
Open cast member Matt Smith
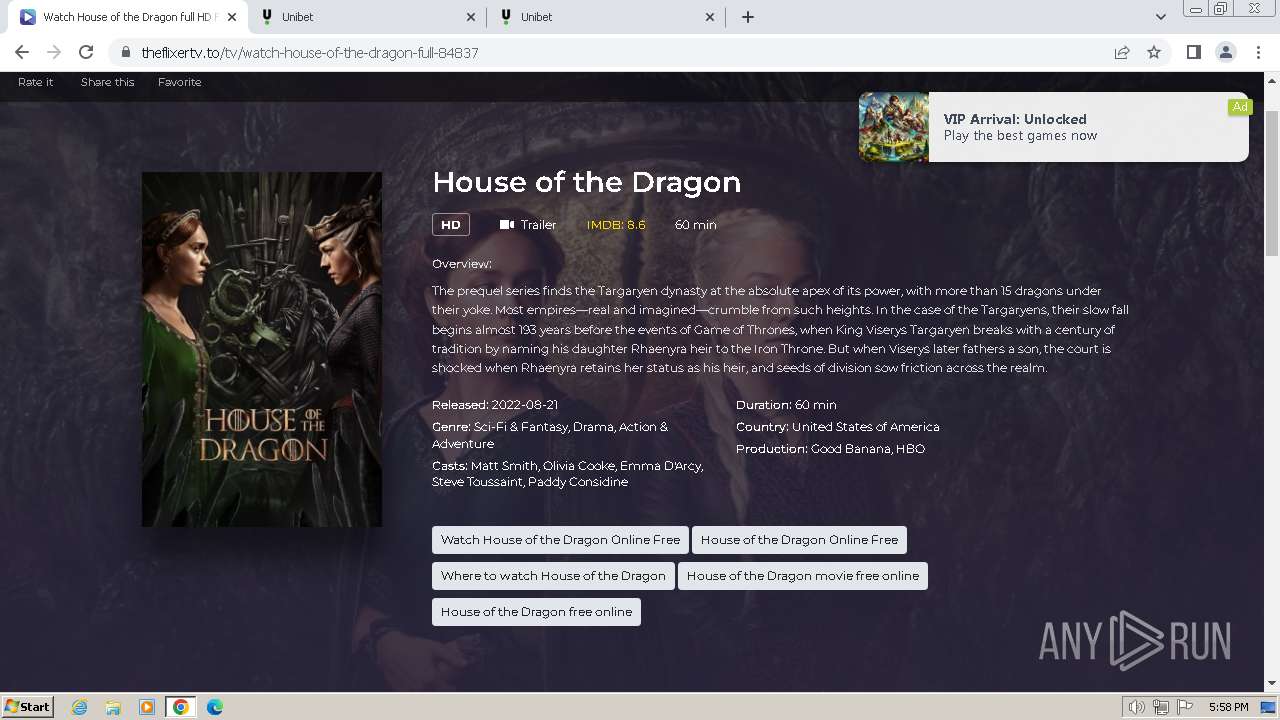tap(504, 466)
